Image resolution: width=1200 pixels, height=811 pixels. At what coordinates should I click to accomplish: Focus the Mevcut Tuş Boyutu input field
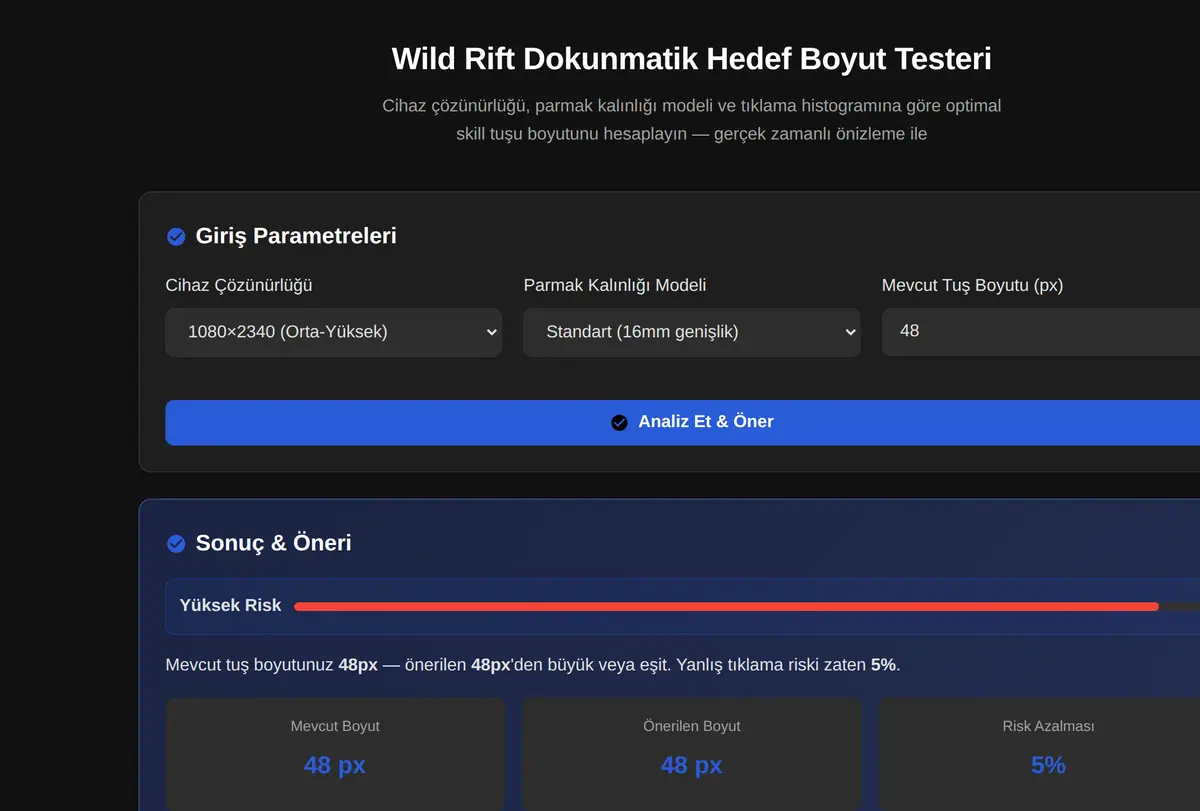[1041, 332]
